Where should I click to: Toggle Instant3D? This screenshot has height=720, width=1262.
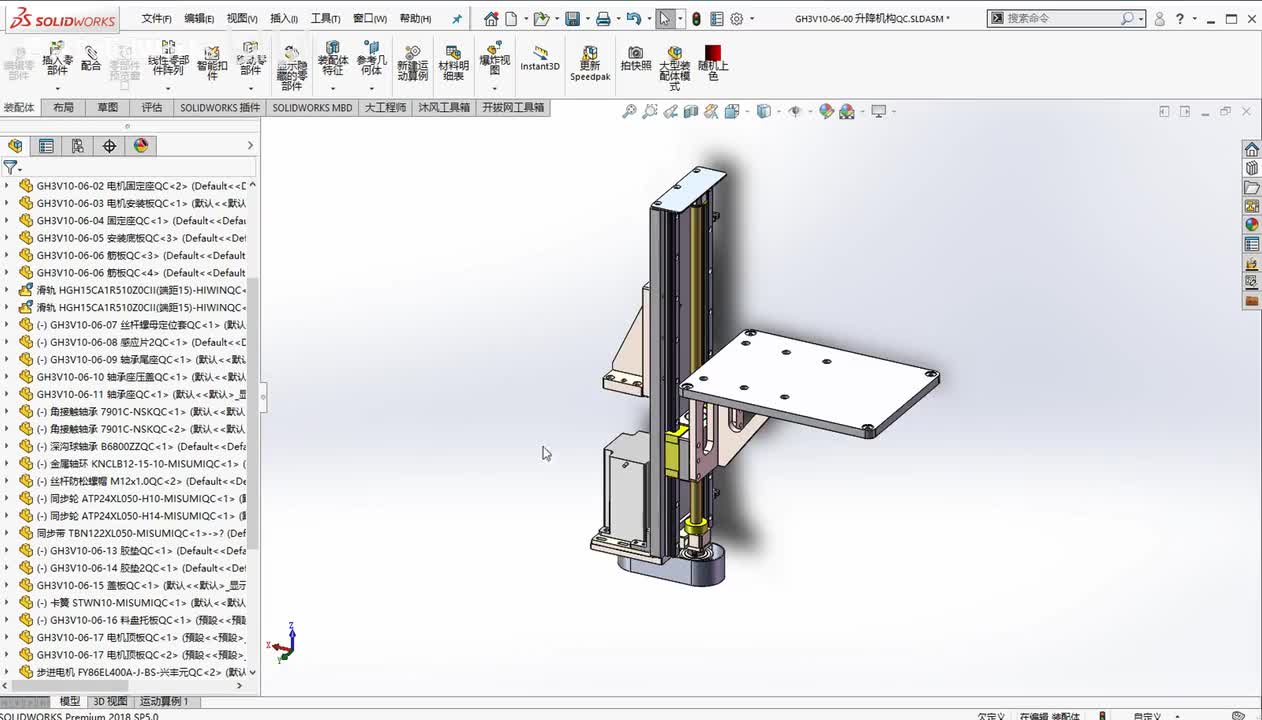pos(540,58)
